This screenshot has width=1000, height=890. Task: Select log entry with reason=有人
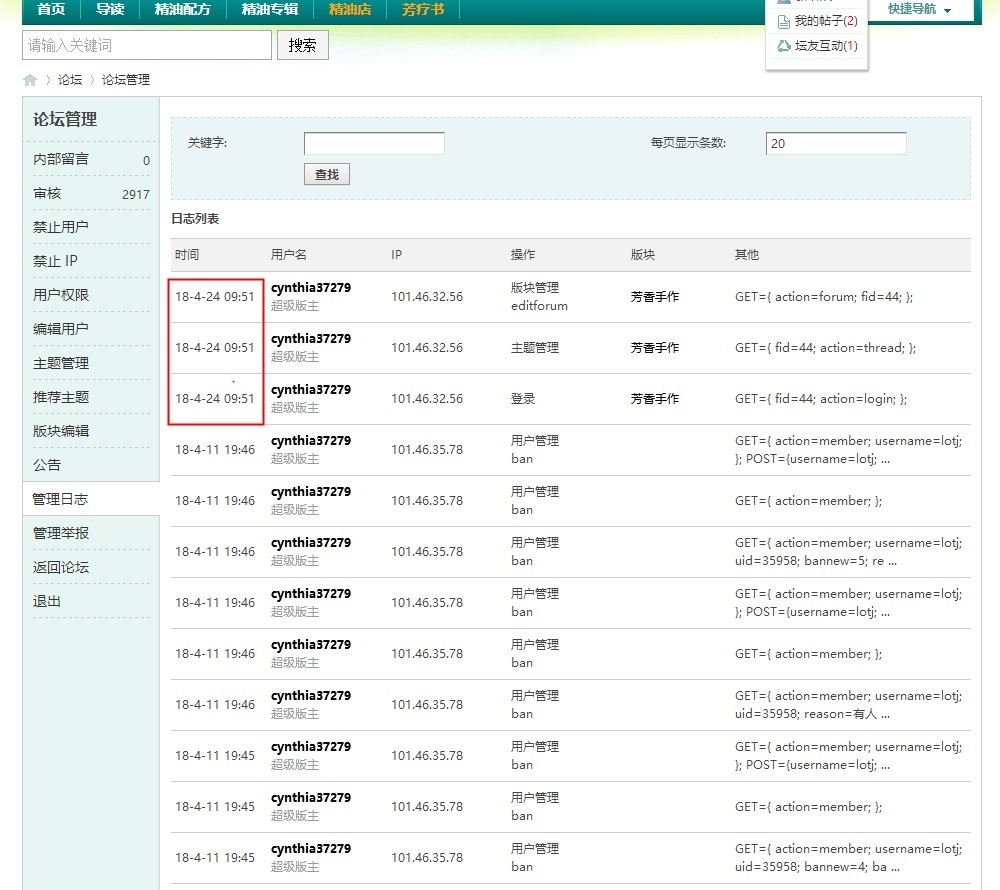(571, 705)
